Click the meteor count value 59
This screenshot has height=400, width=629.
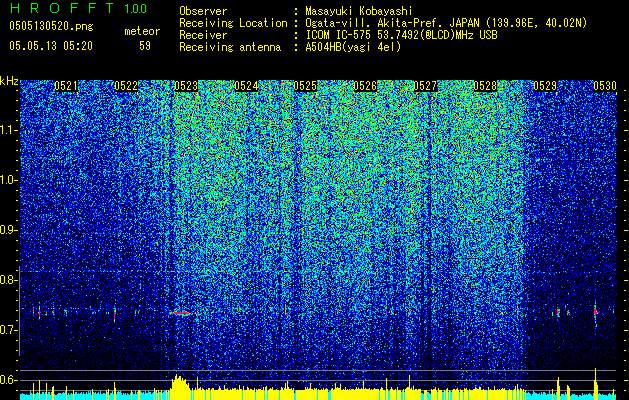[145, 46]
